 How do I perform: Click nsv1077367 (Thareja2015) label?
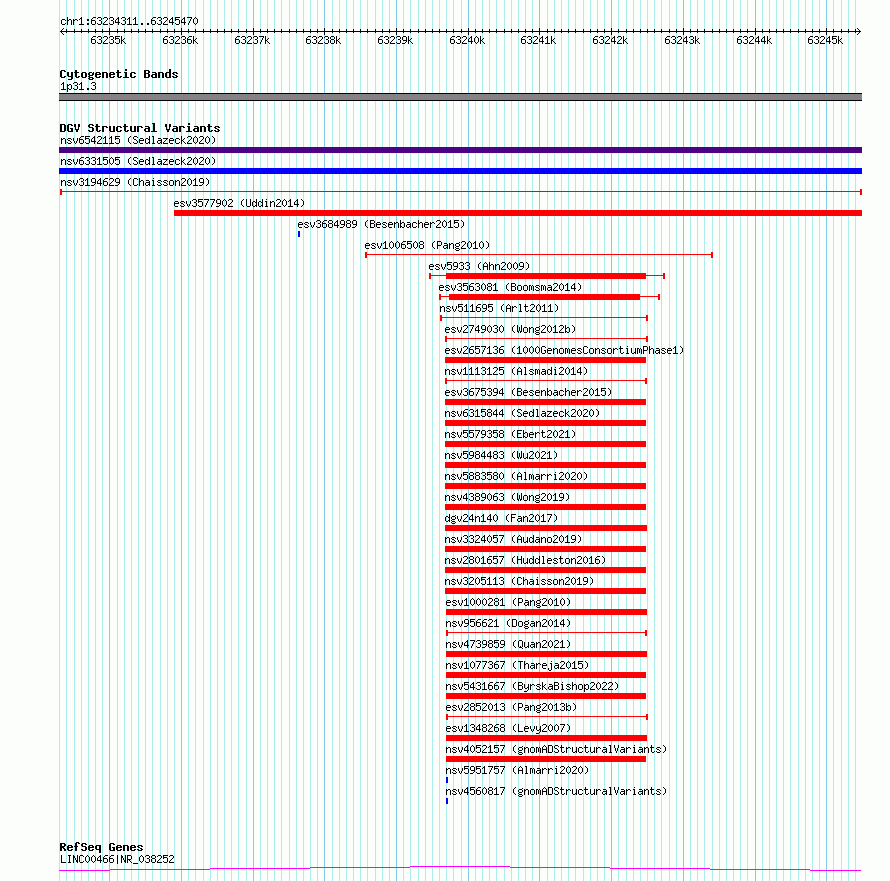click(517, 665)
